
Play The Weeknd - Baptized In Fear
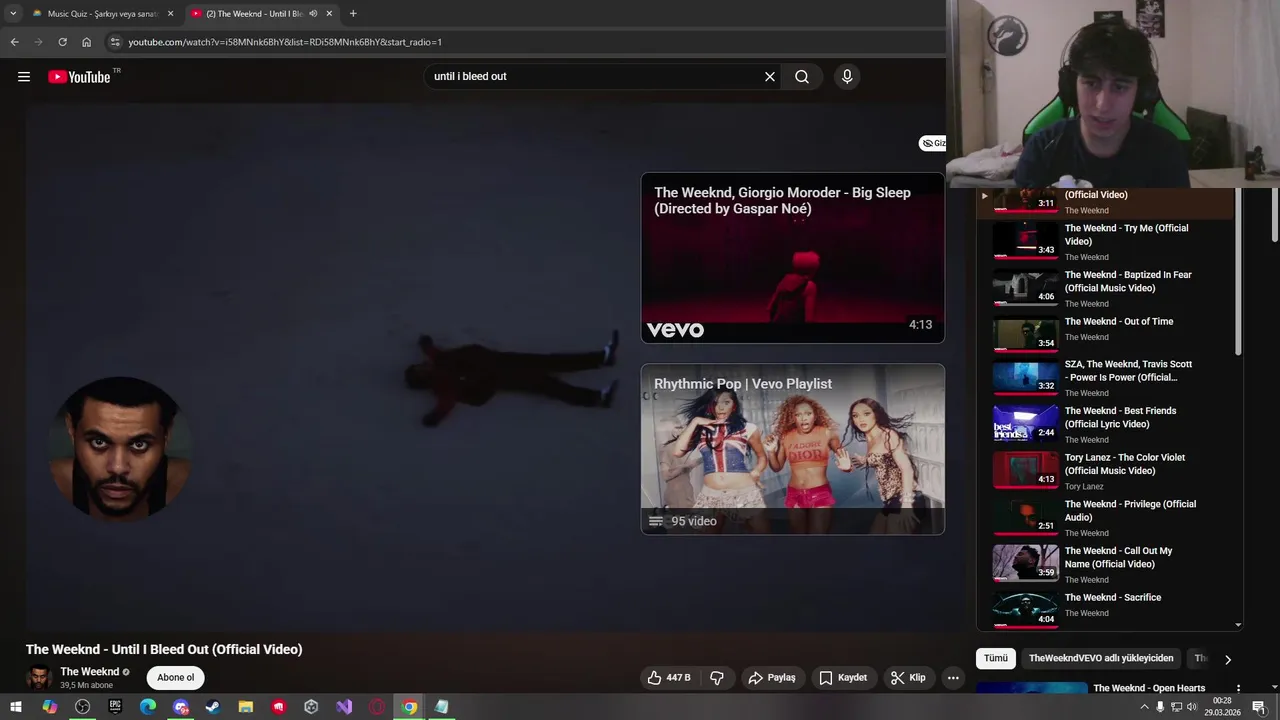tap(1105, 288)
